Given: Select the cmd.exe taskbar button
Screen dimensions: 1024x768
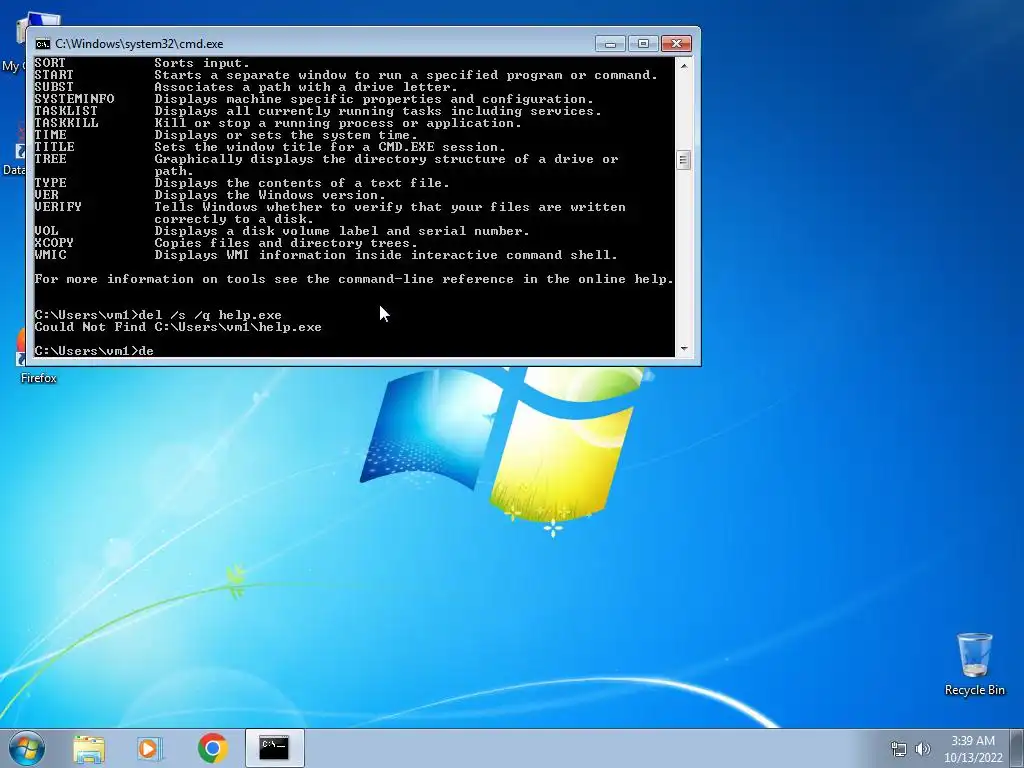Looking at the screenshot, I should 274,748.
